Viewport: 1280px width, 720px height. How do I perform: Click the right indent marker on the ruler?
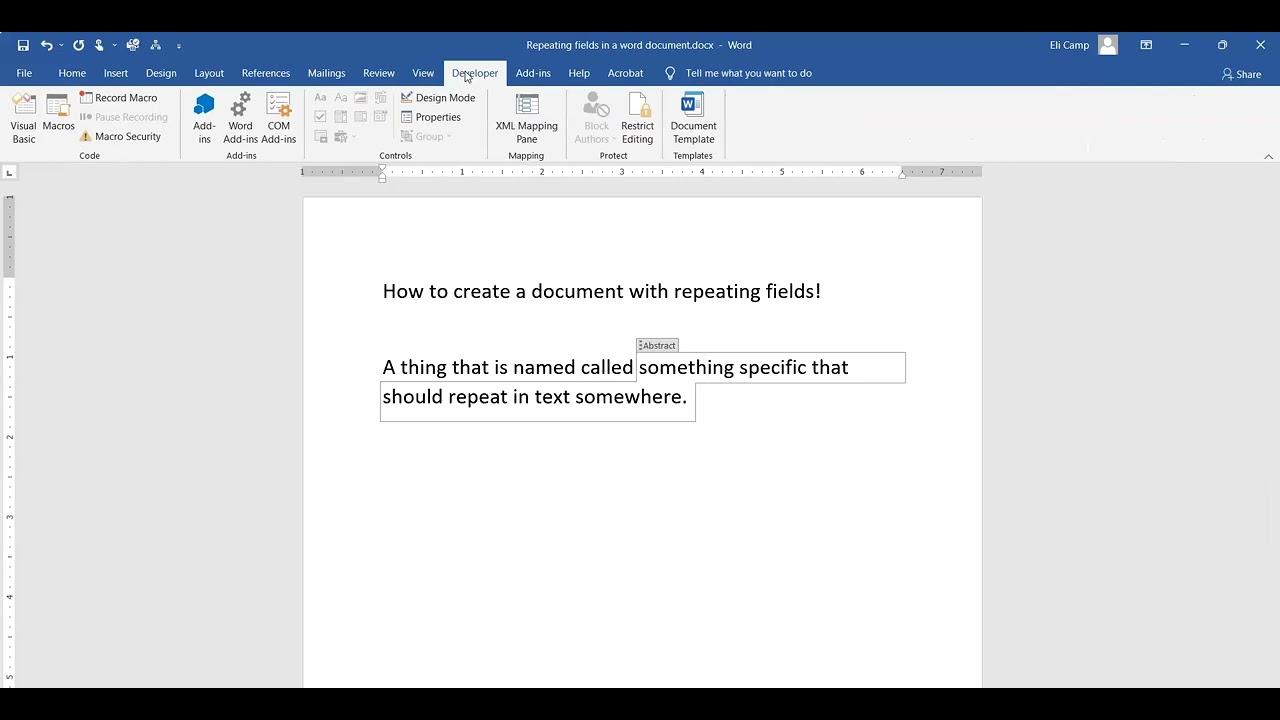902,175
